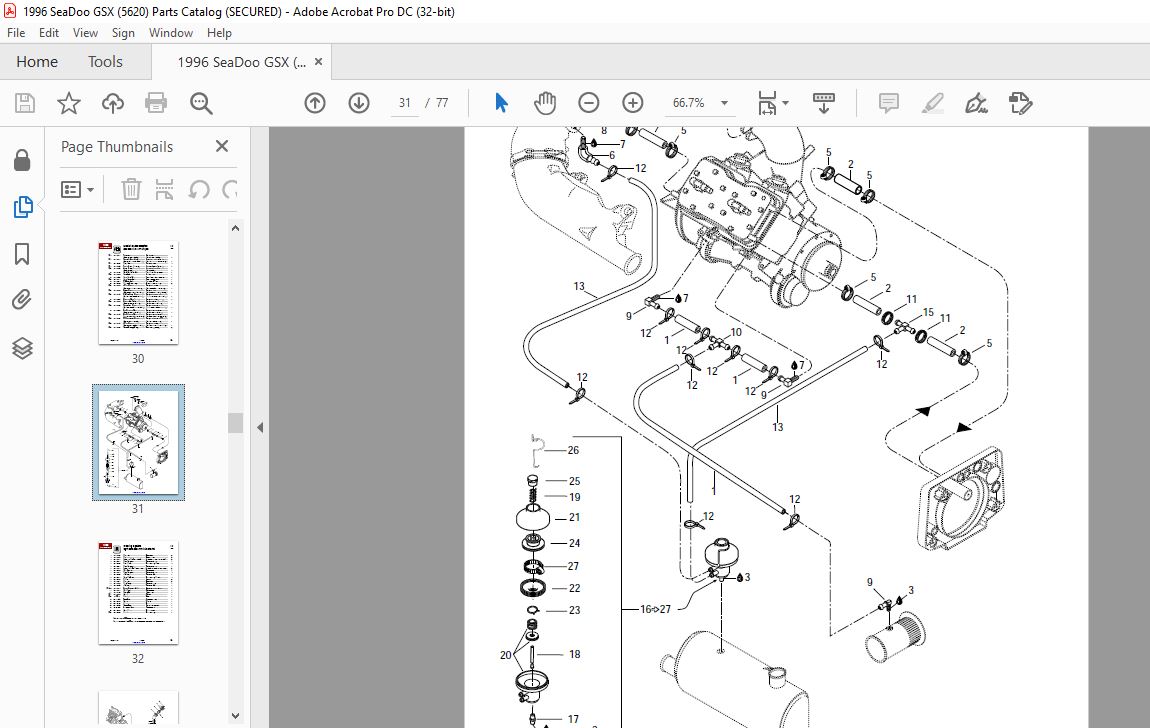Close the Page Thumbnails panel
This screenshot has height=728, width=1150.
(221, 147)
